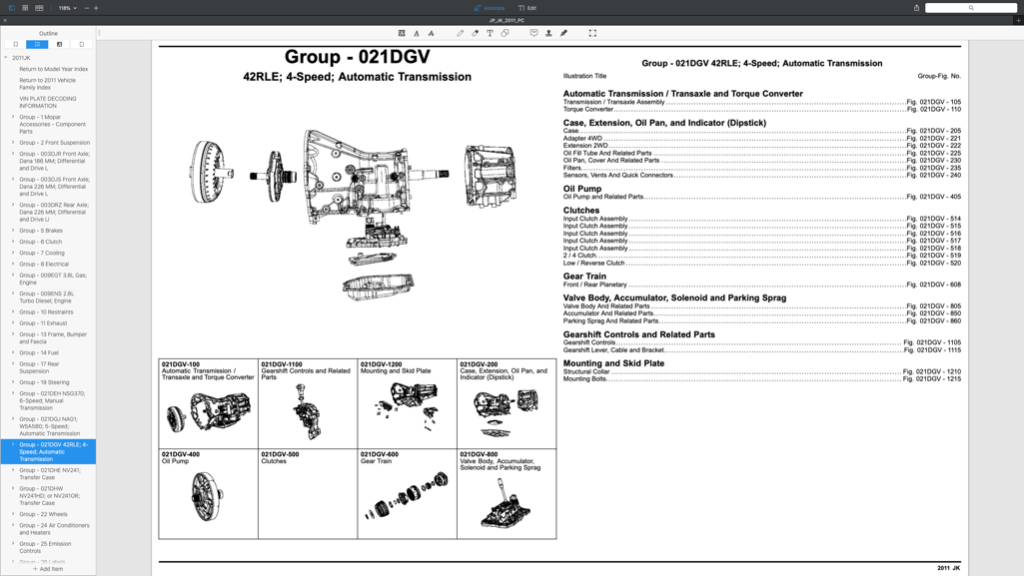Select the Eraser tool

click(x=475, y=33)
